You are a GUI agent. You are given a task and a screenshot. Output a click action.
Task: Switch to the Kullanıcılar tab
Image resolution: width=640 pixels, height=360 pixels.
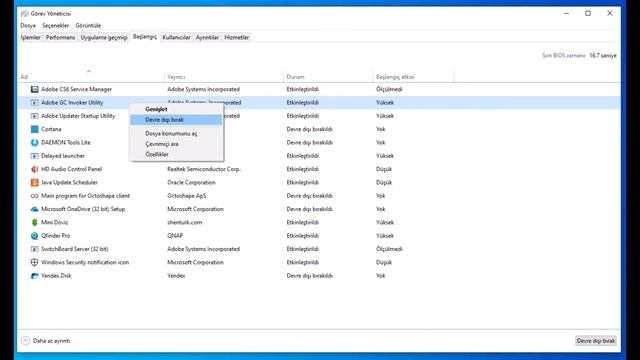pyautogui.click(x=176, y=37)
